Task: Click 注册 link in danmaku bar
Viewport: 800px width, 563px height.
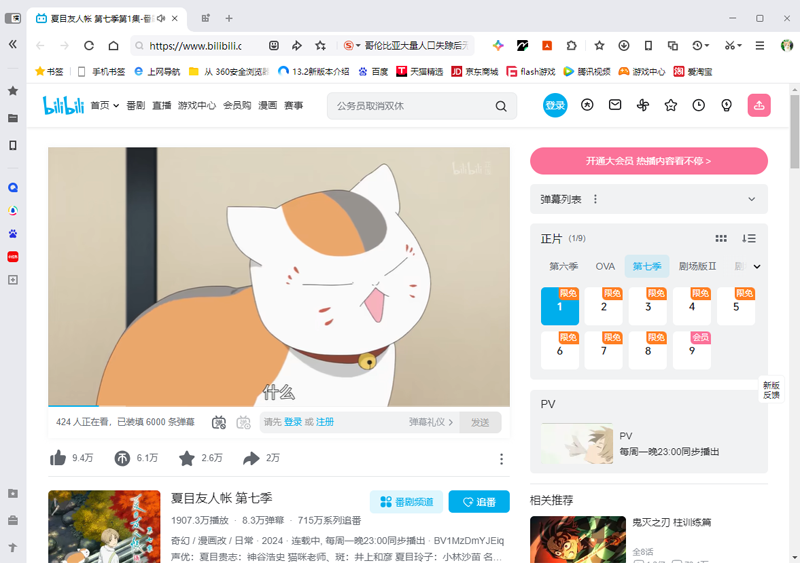Action: pos(325,422)
